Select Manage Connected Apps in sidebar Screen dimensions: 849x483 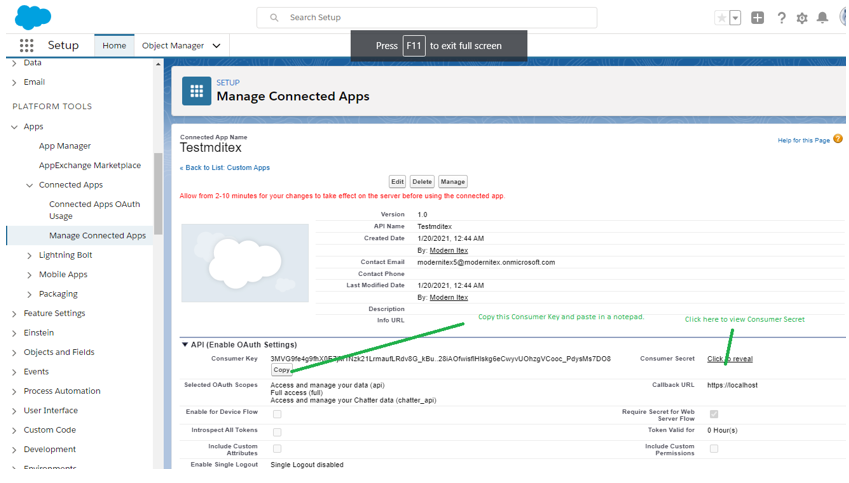pos(97,236)
